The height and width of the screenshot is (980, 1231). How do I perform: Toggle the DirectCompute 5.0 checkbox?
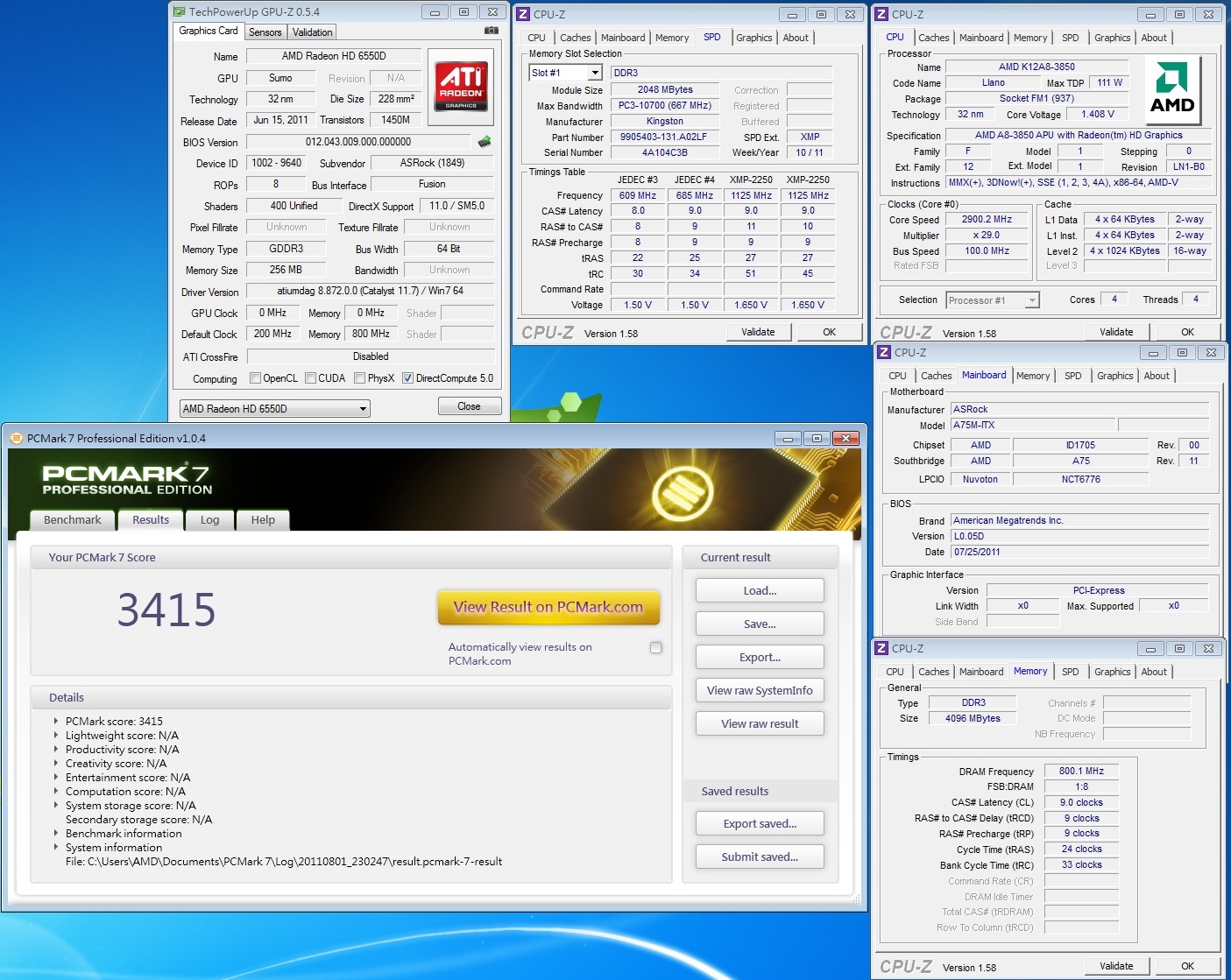(x=407, y=378)
